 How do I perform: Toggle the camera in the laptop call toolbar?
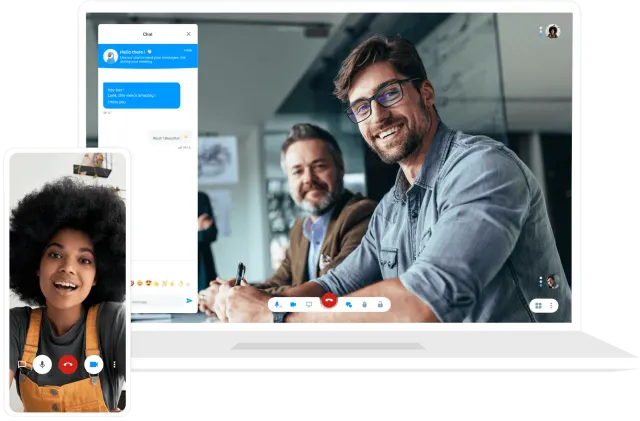click(x=293, y=305)
